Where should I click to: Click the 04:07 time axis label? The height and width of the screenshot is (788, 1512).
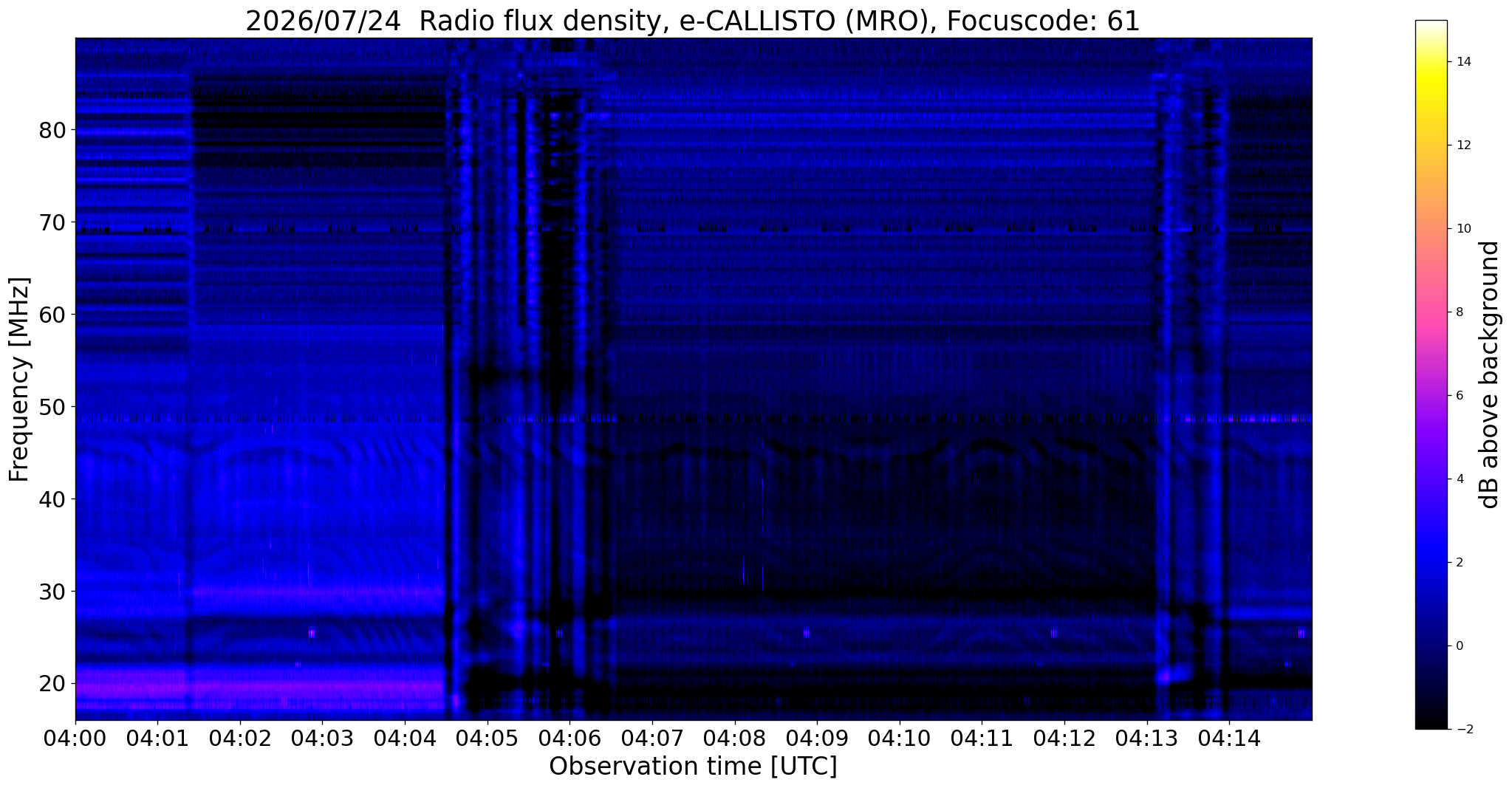tap(651, 738)
